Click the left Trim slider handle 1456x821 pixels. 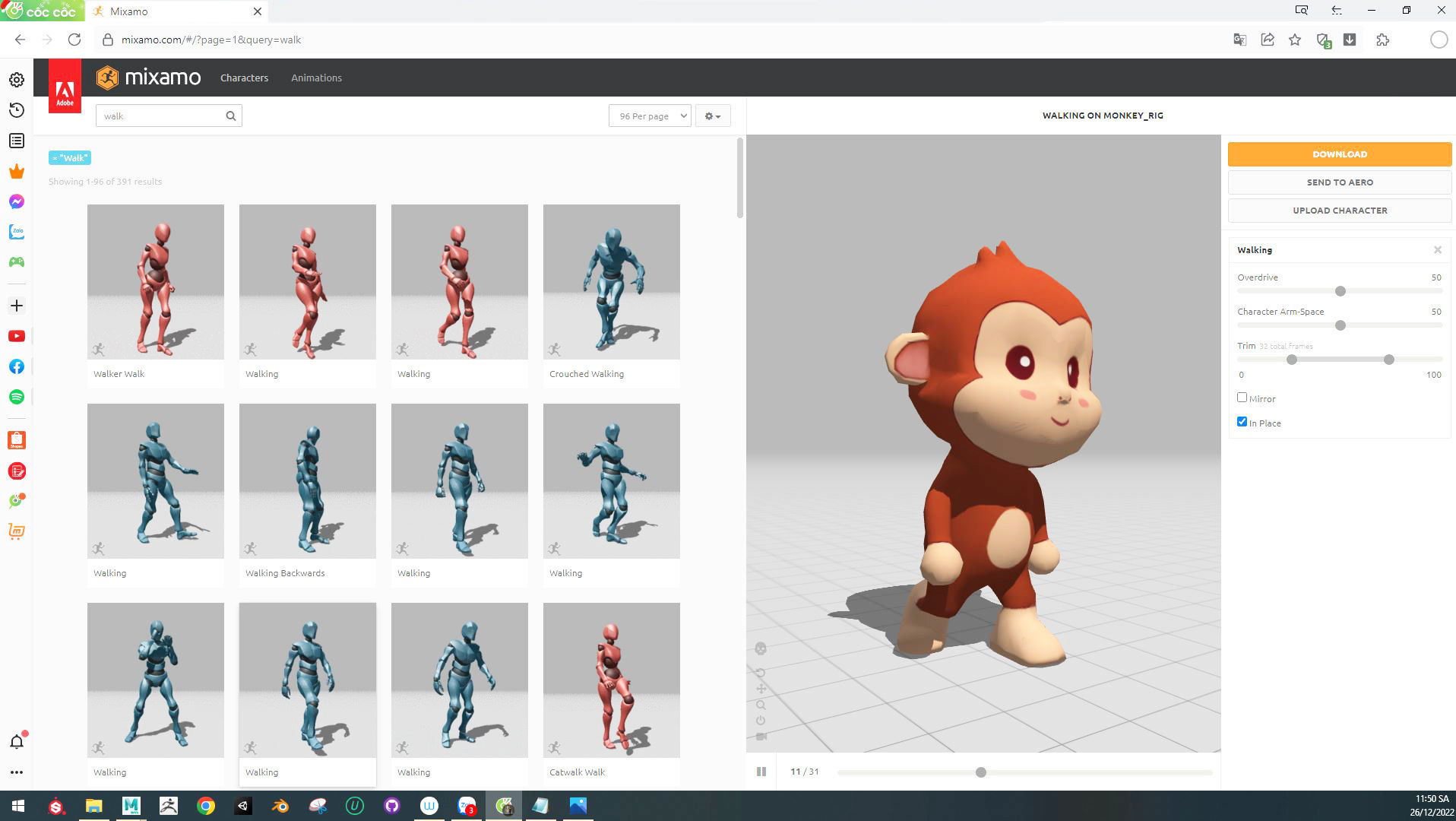coord(1292,360)
